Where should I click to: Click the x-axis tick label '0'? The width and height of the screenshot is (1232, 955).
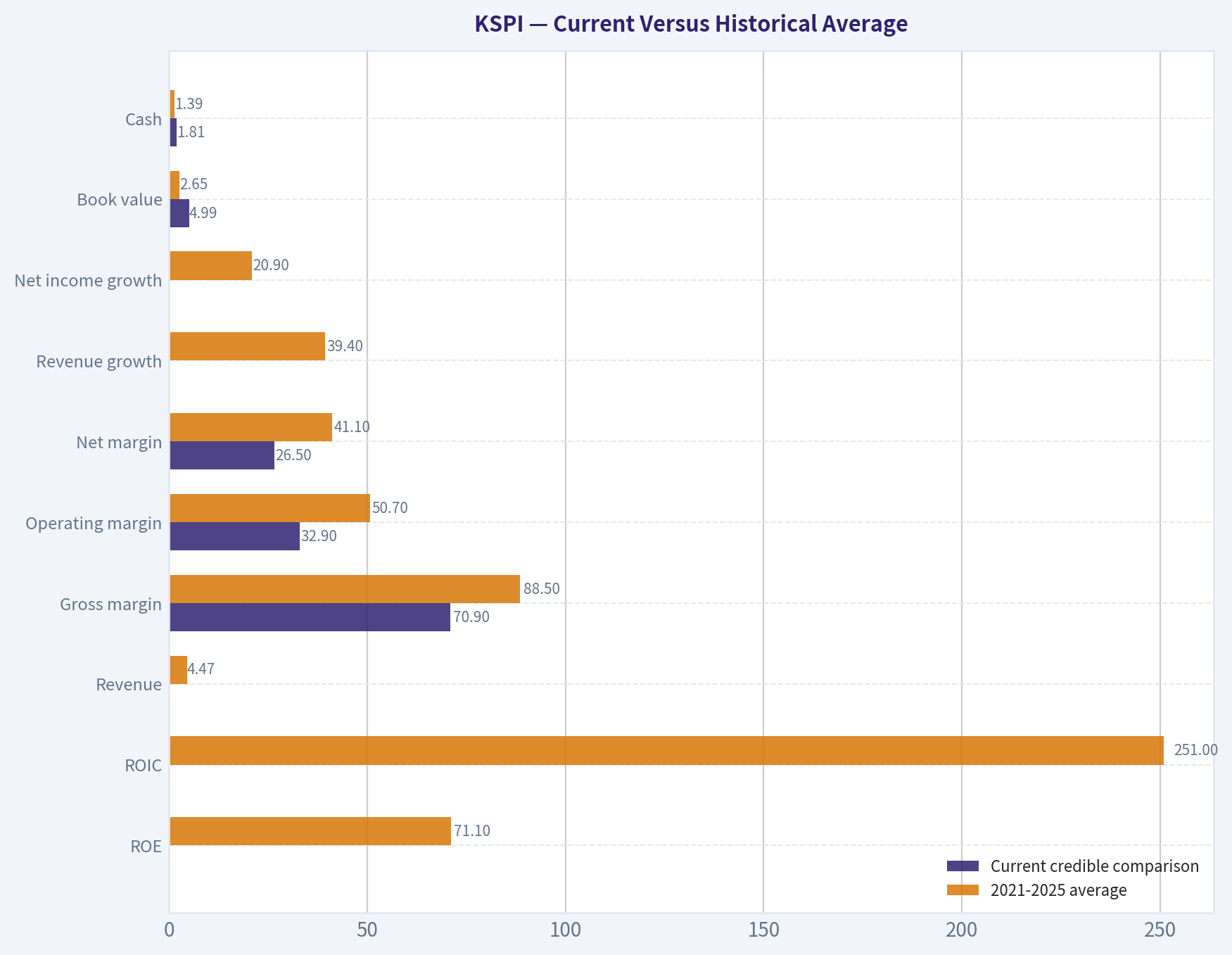pyautogui.click(x=169, y=930)
